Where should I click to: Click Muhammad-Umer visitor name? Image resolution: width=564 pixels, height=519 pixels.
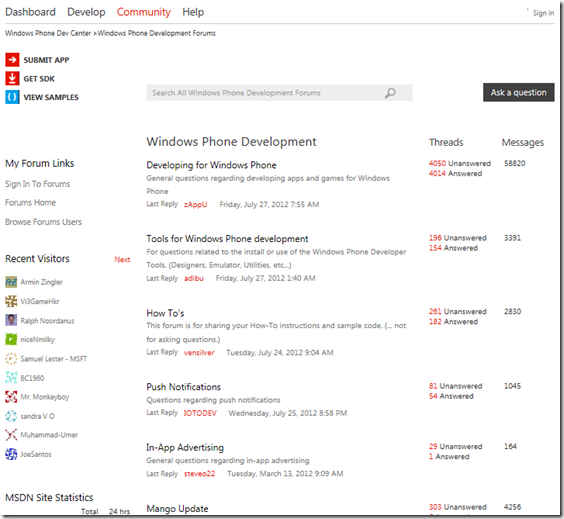49,435
